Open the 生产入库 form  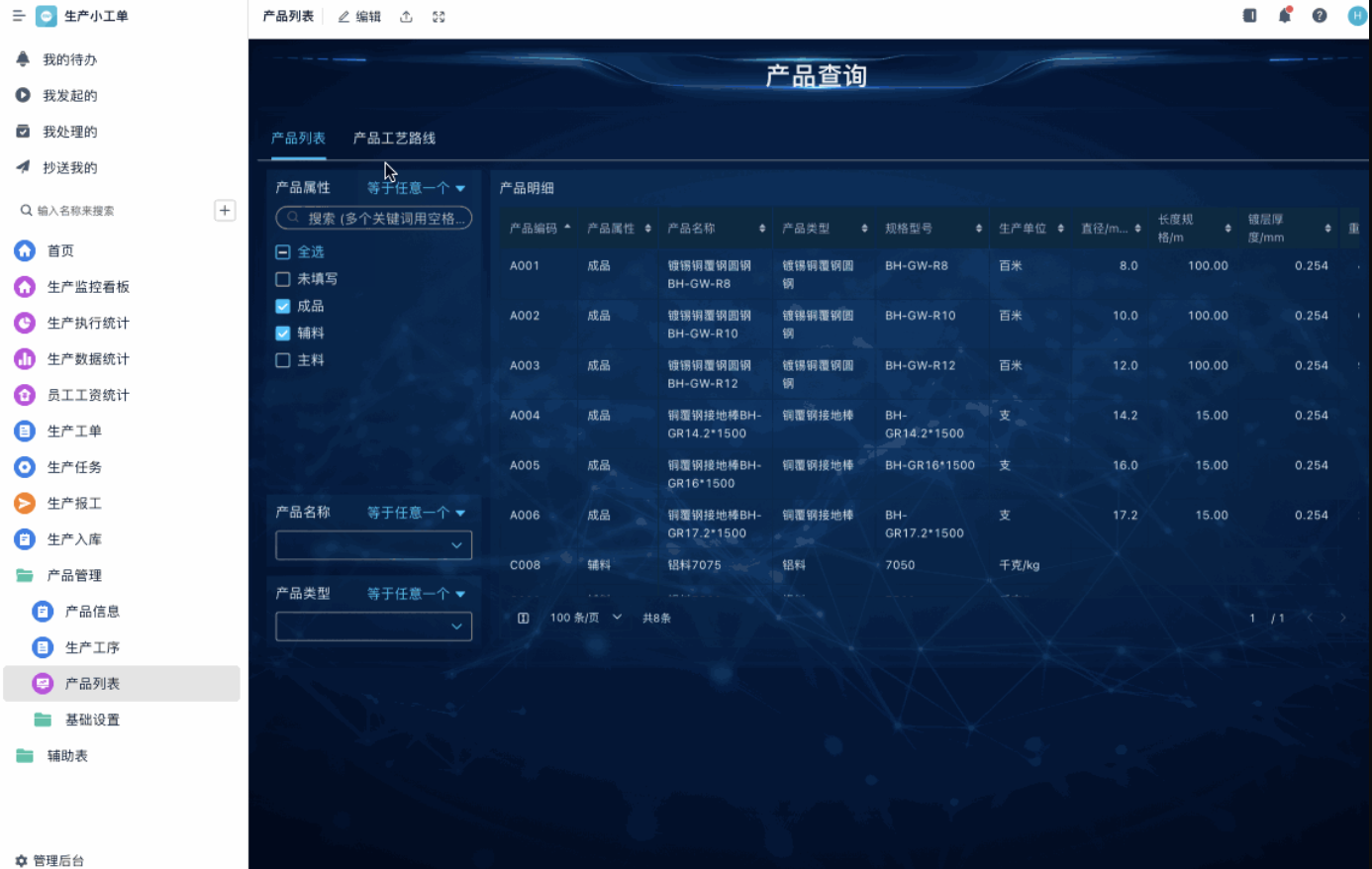coord(74,539)
